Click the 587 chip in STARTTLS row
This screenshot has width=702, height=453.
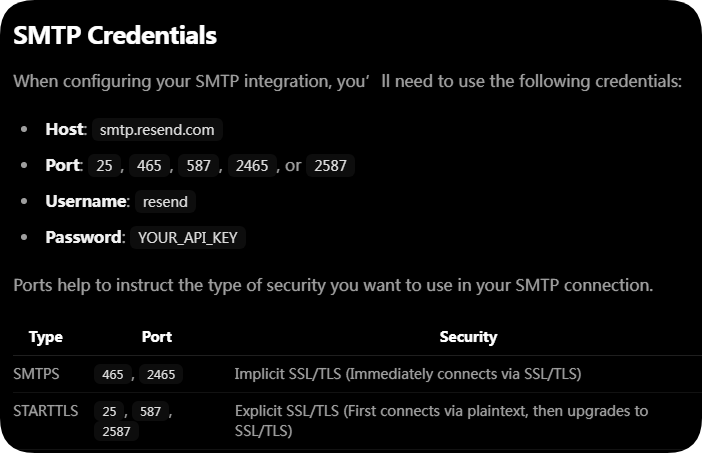pos(150,411)
